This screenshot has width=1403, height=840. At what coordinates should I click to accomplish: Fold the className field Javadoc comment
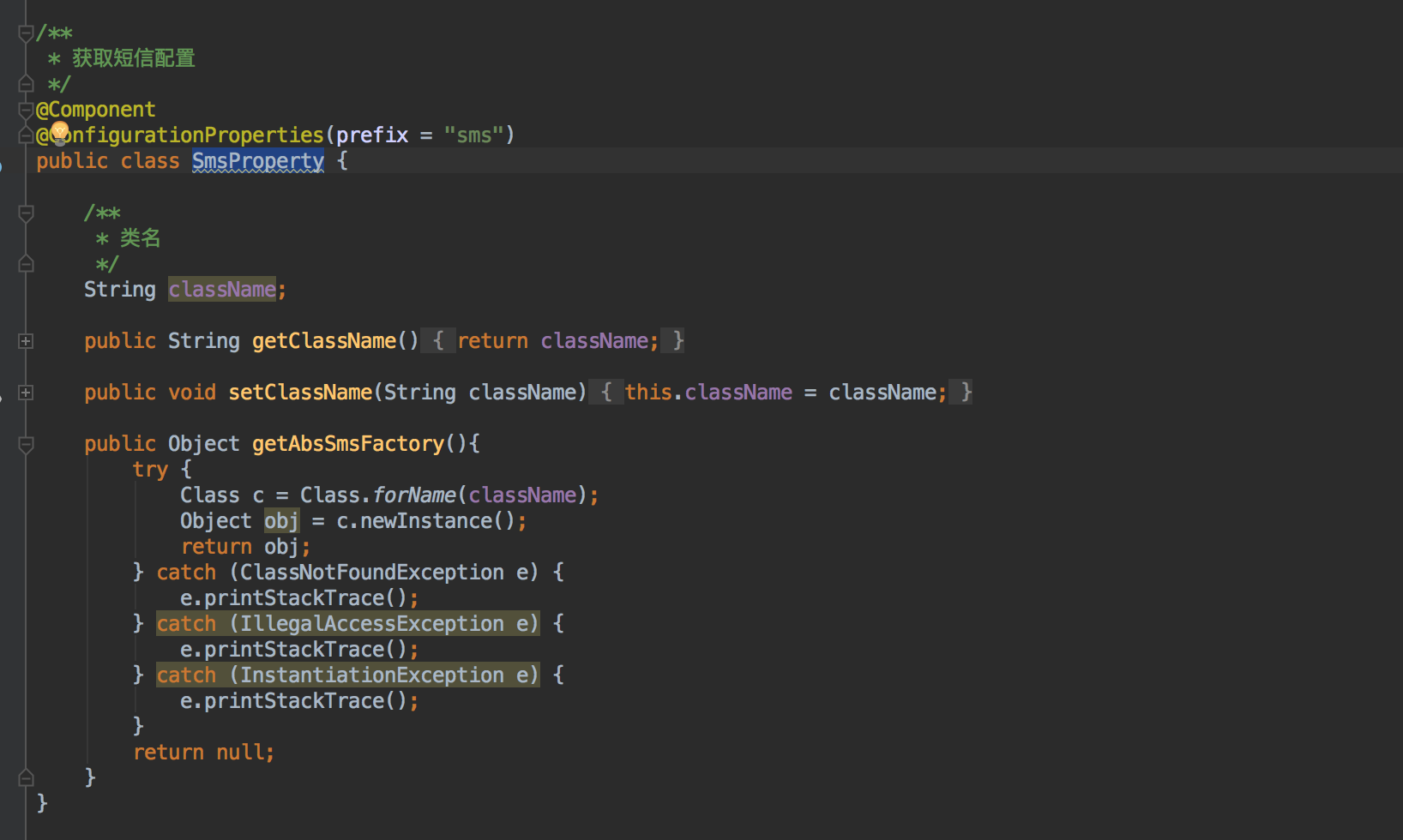[26, 213]
